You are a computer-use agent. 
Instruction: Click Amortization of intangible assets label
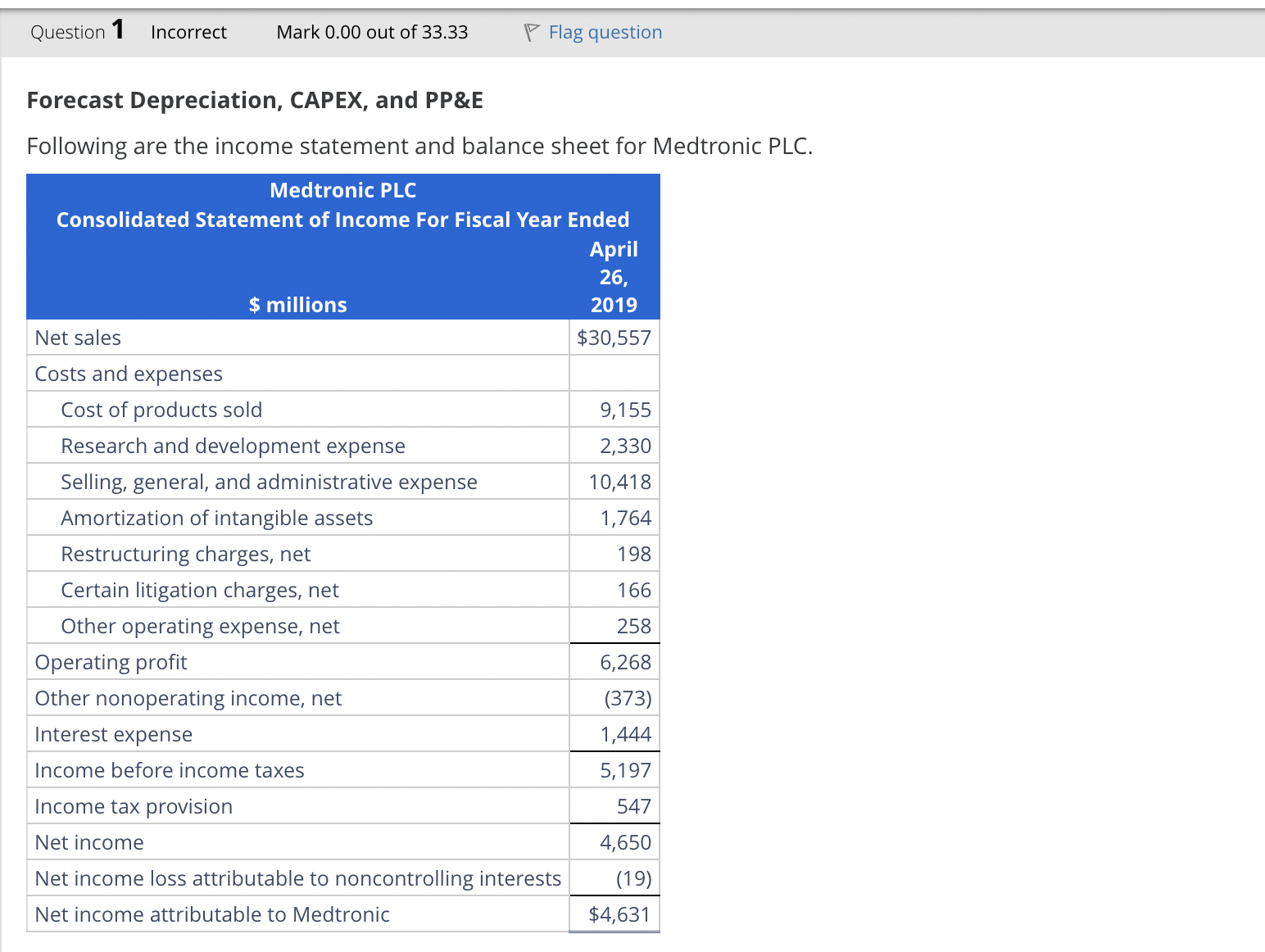(217, 518)
